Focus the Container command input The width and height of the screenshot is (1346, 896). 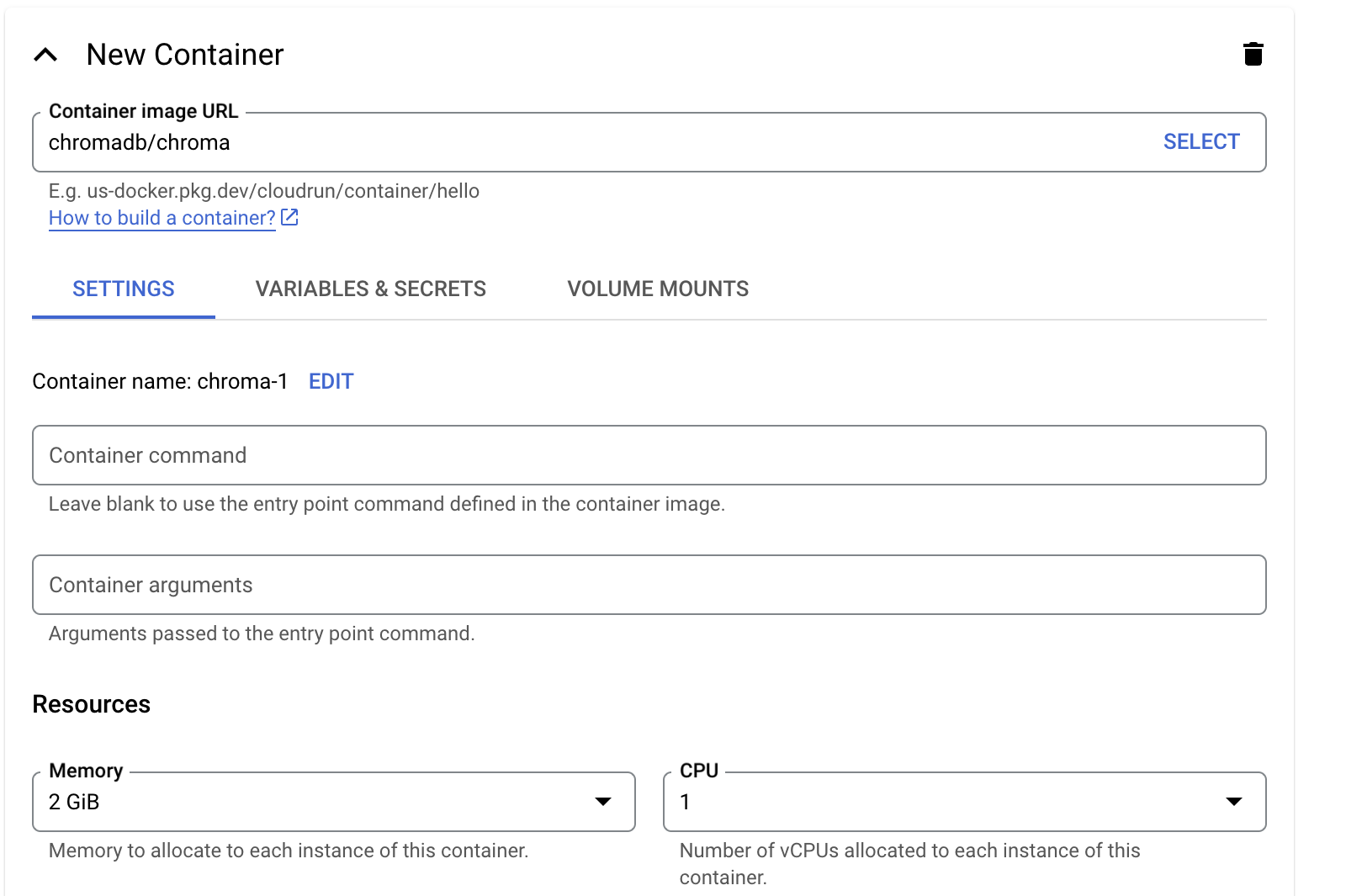point(648,455)
